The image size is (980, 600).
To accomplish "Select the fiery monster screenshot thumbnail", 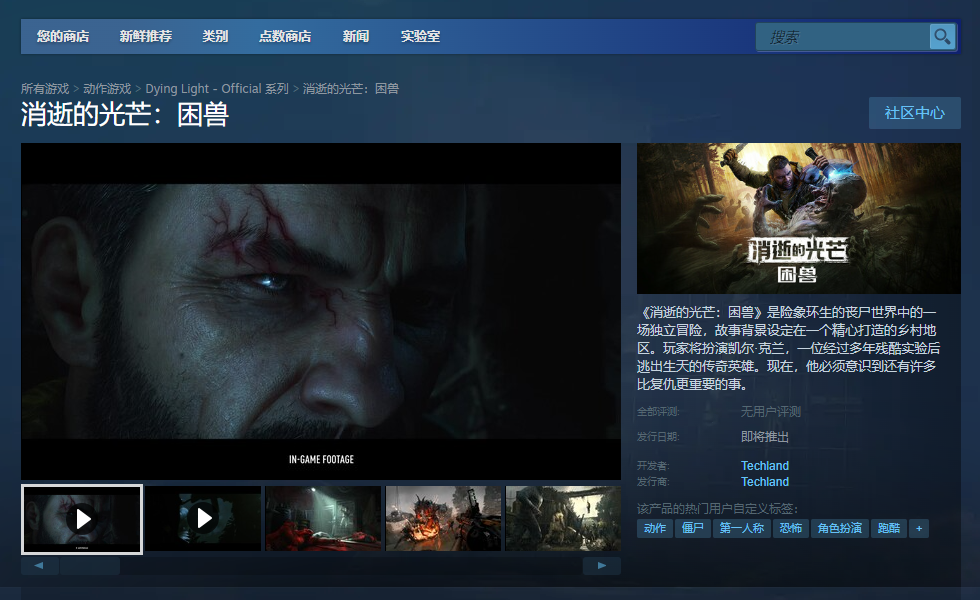I will pos(444,518).
